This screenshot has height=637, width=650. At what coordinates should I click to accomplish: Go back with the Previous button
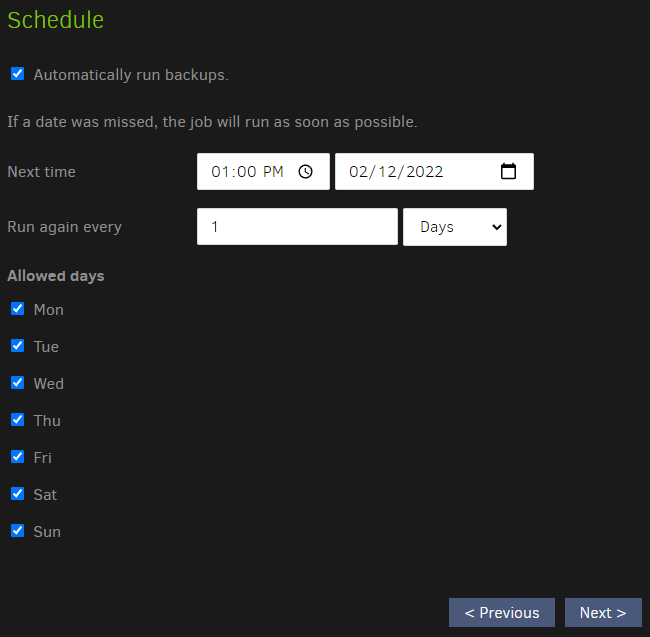point(501,613)
